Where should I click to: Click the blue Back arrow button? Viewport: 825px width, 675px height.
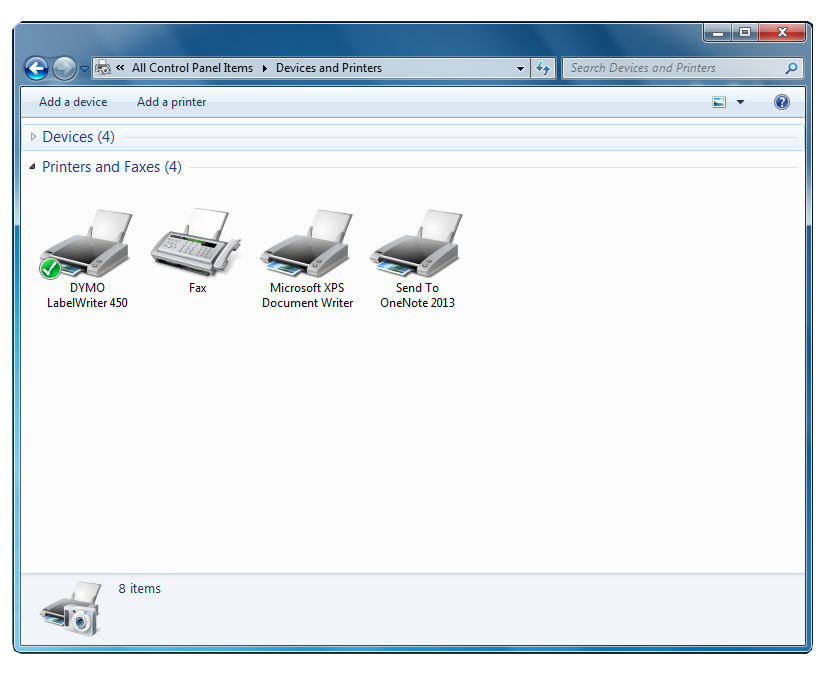click(36, 68)
